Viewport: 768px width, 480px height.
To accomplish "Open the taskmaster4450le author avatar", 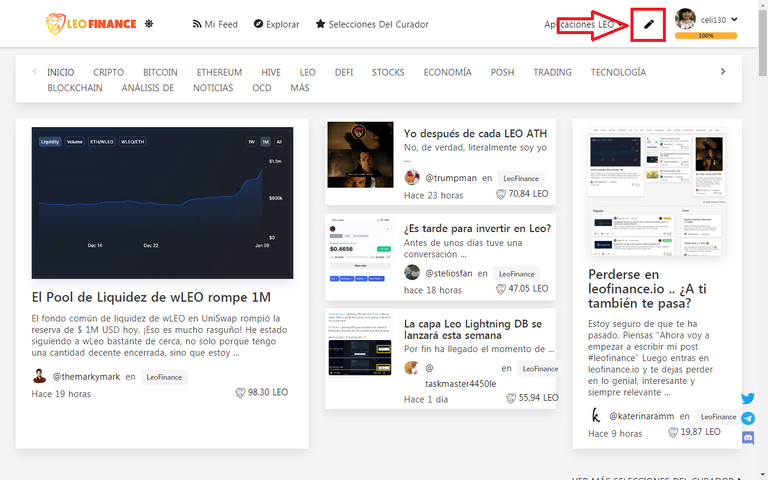I will tap(412, 367).
